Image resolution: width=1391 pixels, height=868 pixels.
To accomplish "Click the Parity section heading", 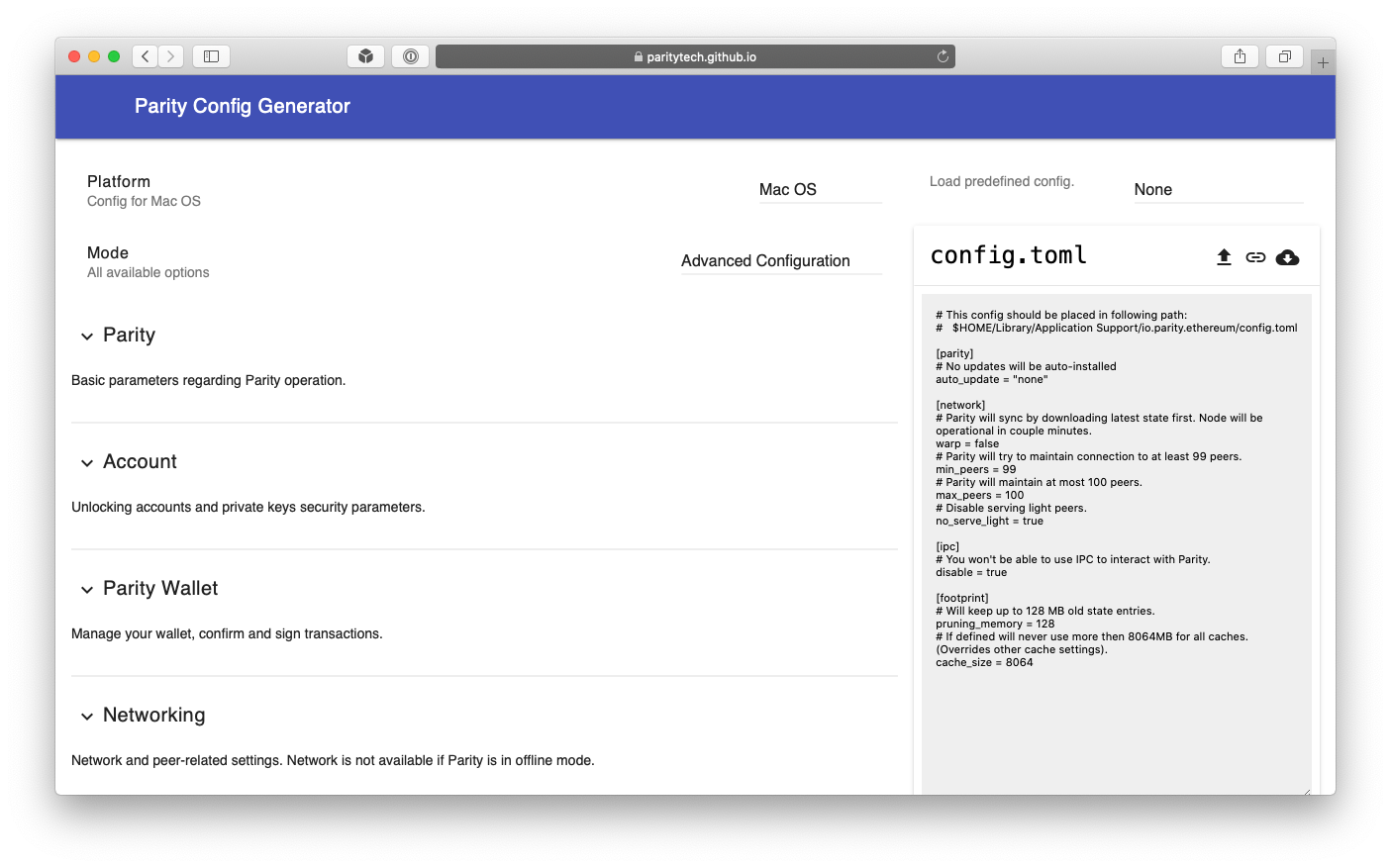I will pos(129,335).
